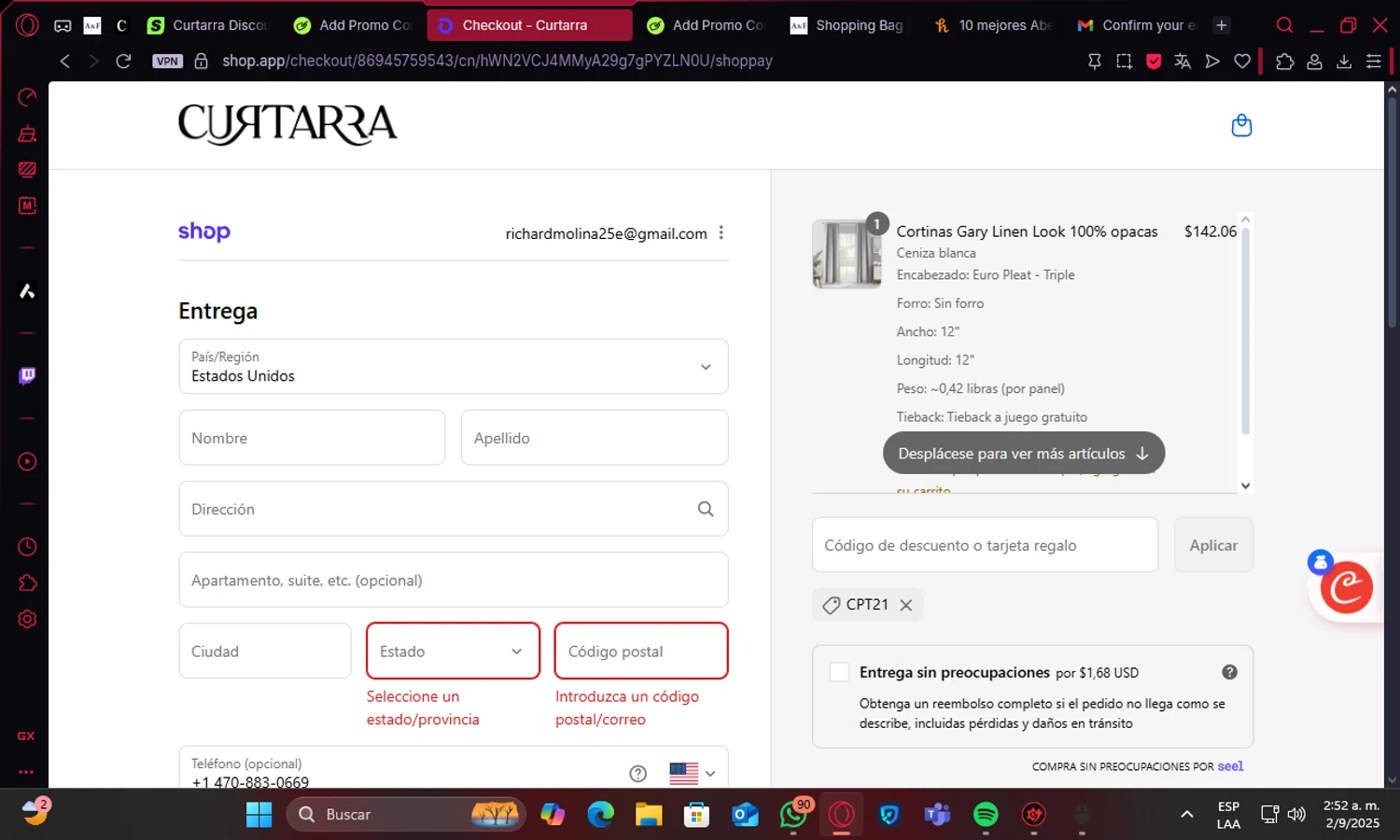Open sidebar history clock icon
This screenshot has width=1400, height=840.
tap(27, 547)
